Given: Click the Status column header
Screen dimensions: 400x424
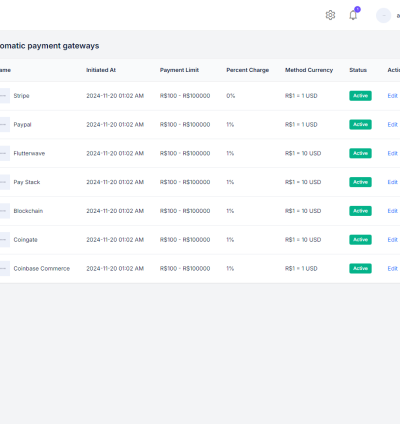Looking at the screenshot, I should point(358,70).
